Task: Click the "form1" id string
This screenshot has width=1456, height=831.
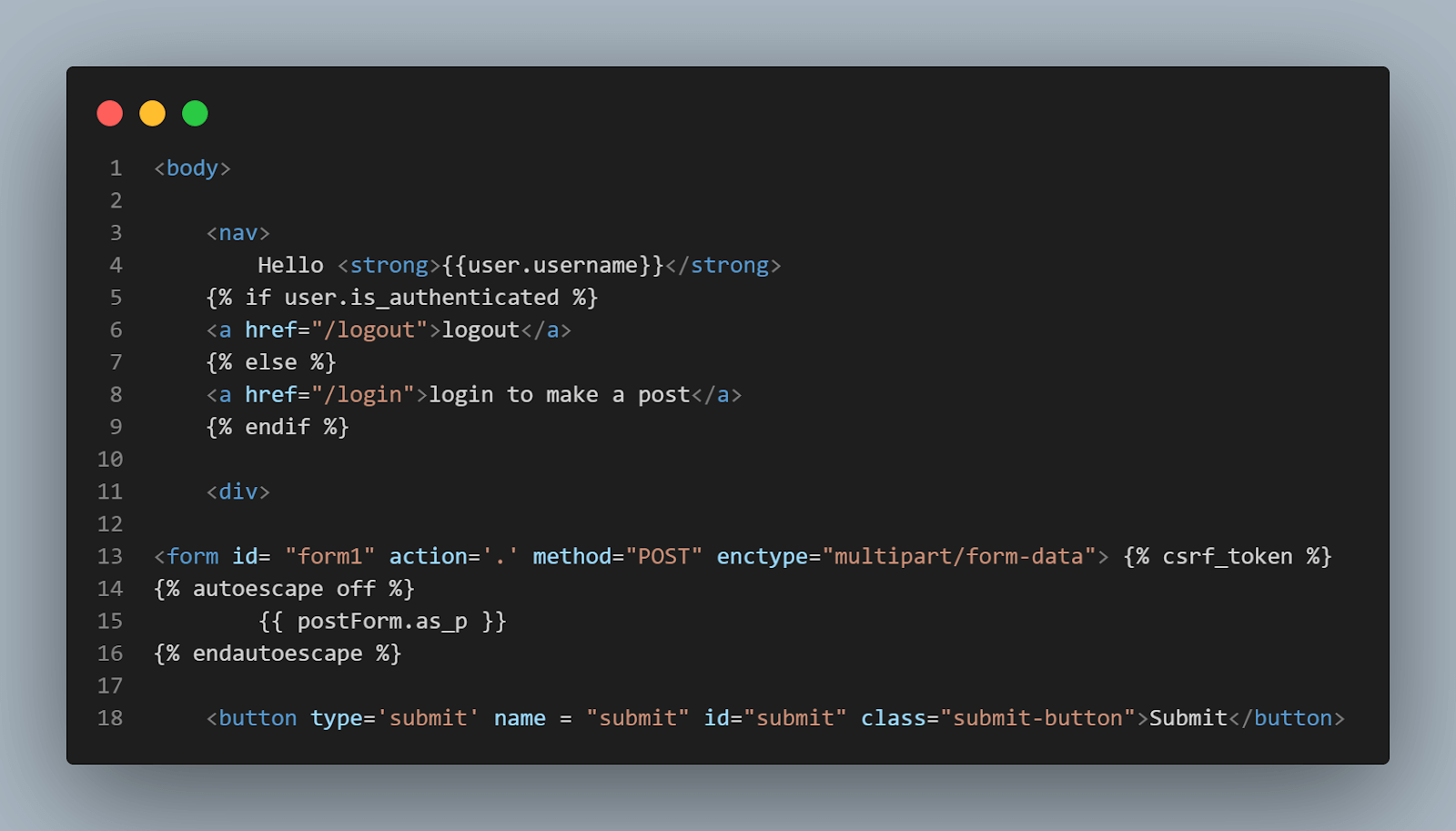Action: (x=329, y=556)
